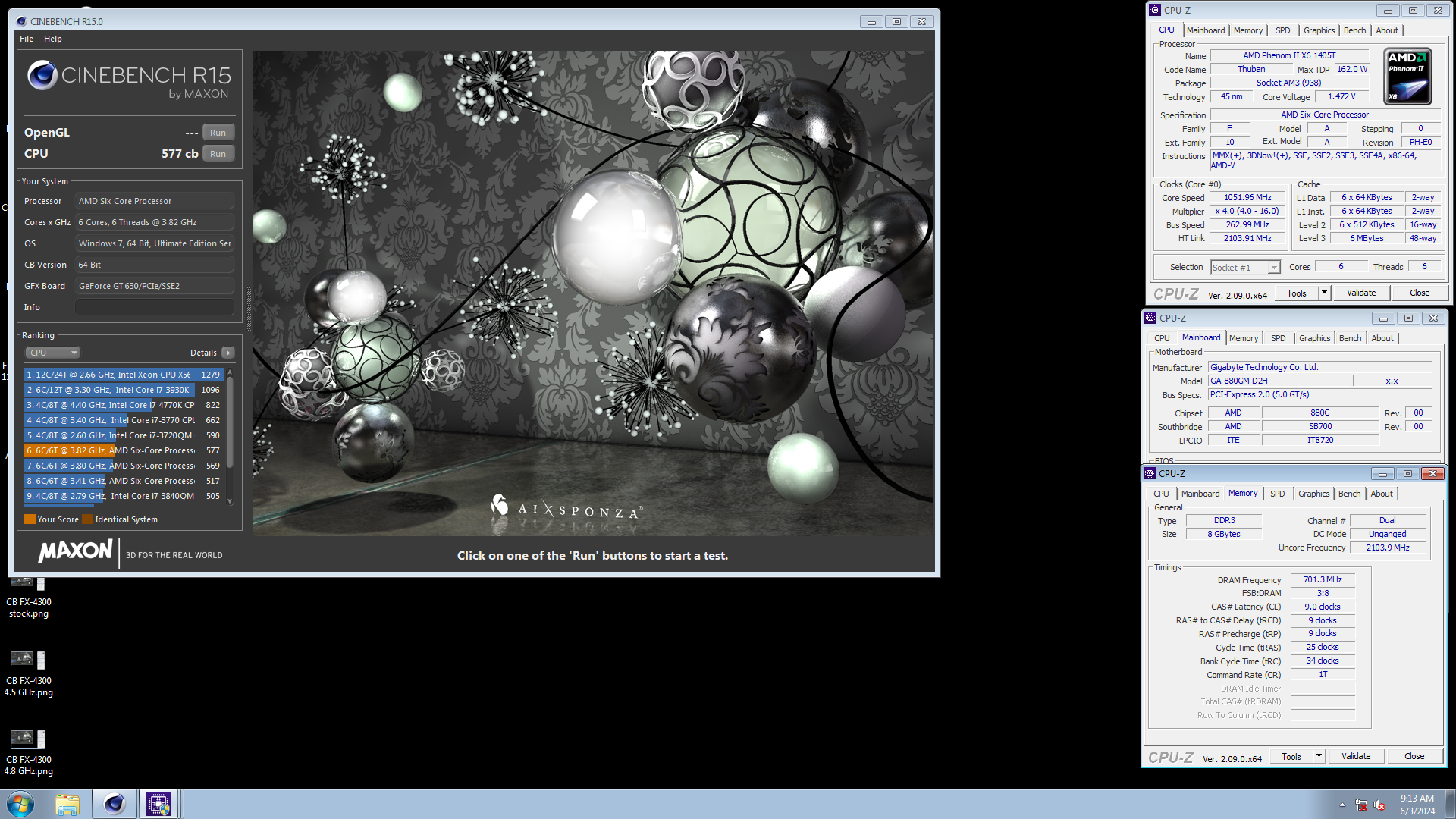Open the Memory tab in top CPU-Z window

pyautogui.click(x=1248, y=30)
